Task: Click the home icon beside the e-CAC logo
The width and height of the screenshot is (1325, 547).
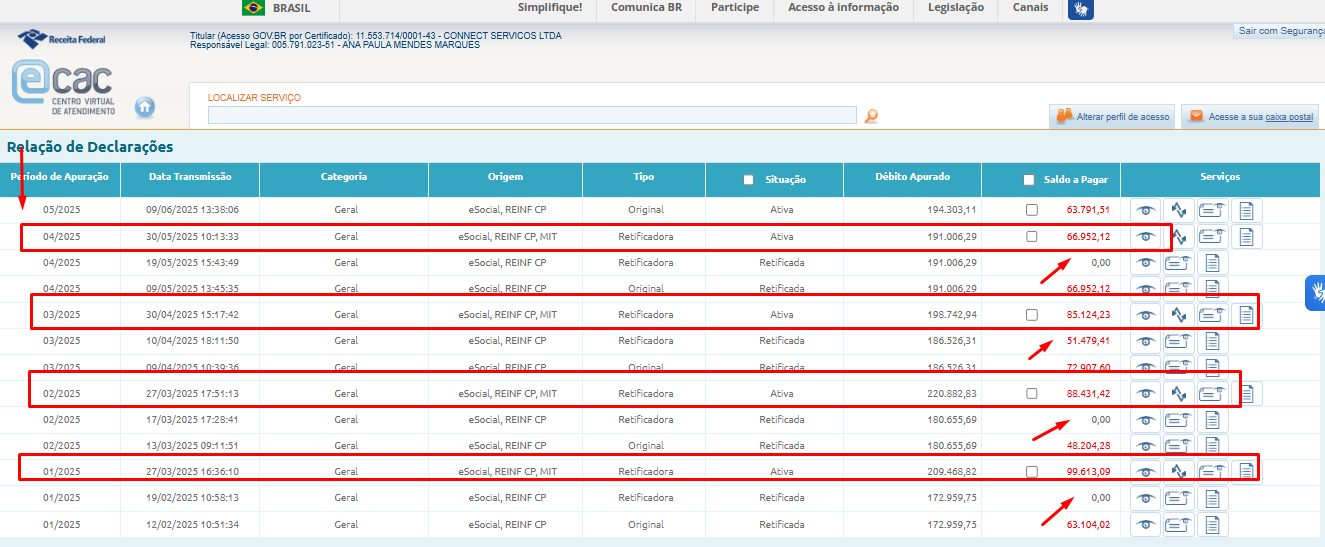Action: point(145,106)
